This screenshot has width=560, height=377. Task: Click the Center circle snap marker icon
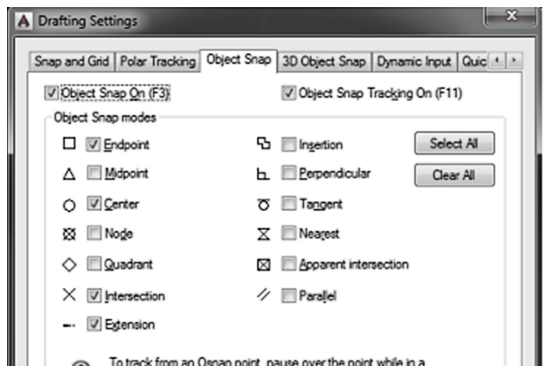pos(69,205)
